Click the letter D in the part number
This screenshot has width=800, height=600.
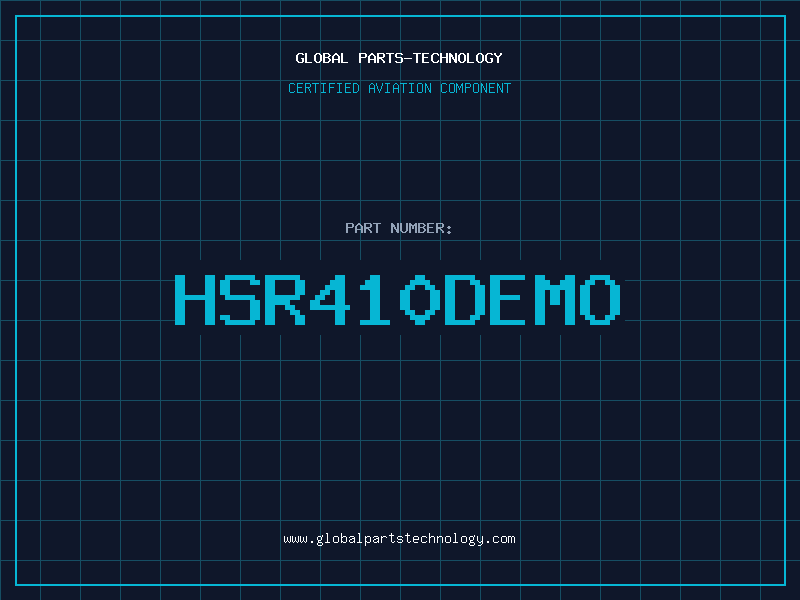pos(465,299)
